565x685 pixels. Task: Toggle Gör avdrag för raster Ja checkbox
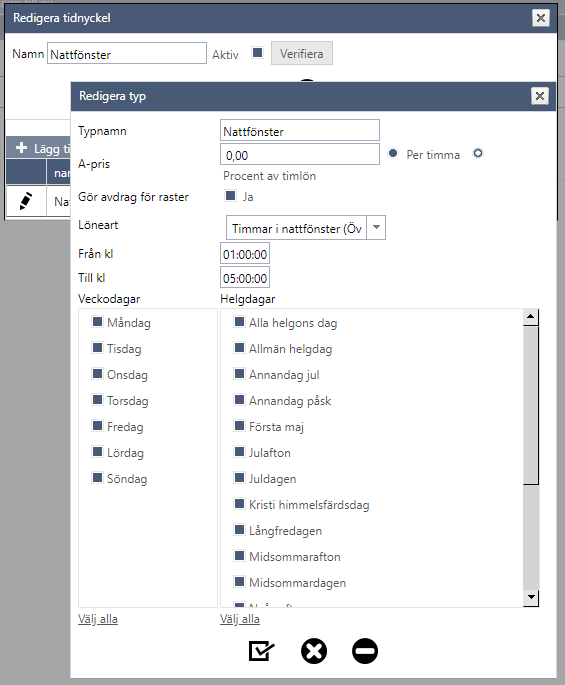pyautogui.click(x=230, y=195)
